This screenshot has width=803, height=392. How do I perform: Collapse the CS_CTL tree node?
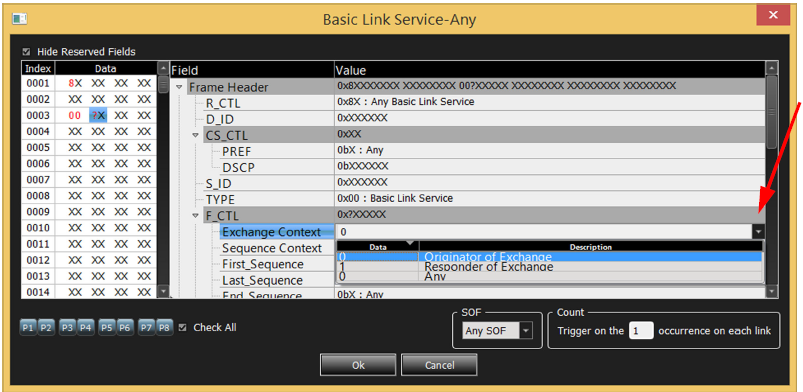tap(195, 136)
